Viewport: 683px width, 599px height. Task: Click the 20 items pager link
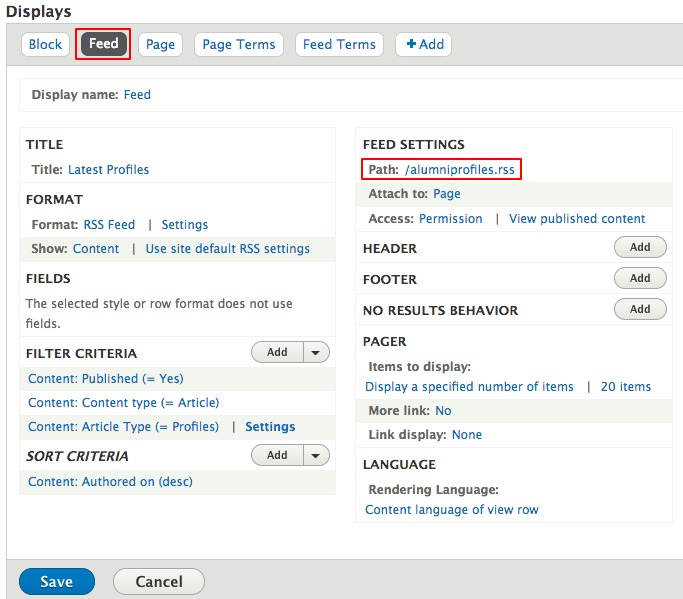tap(626, 386)
